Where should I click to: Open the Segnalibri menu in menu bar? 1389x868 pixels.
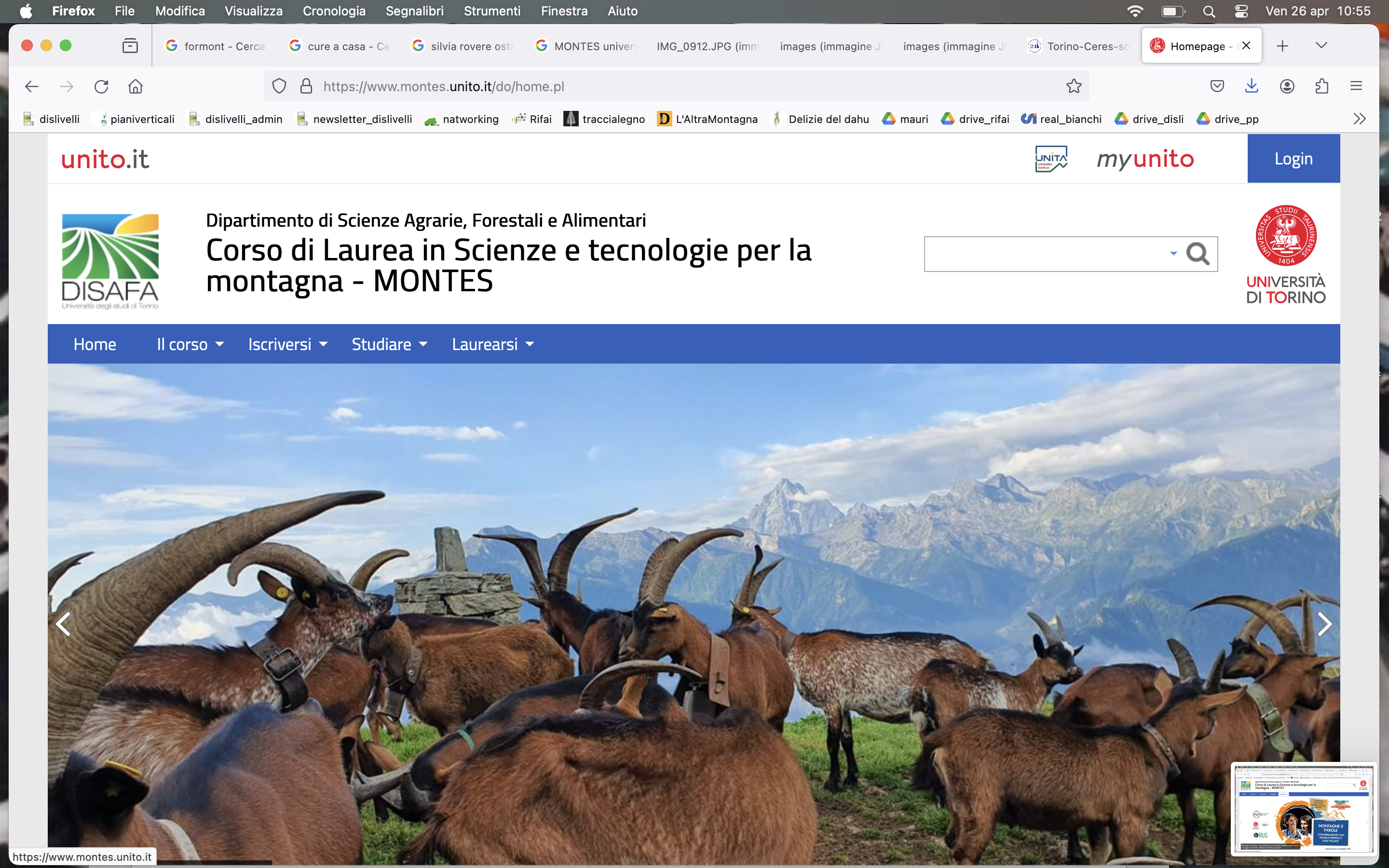[414, 11]
